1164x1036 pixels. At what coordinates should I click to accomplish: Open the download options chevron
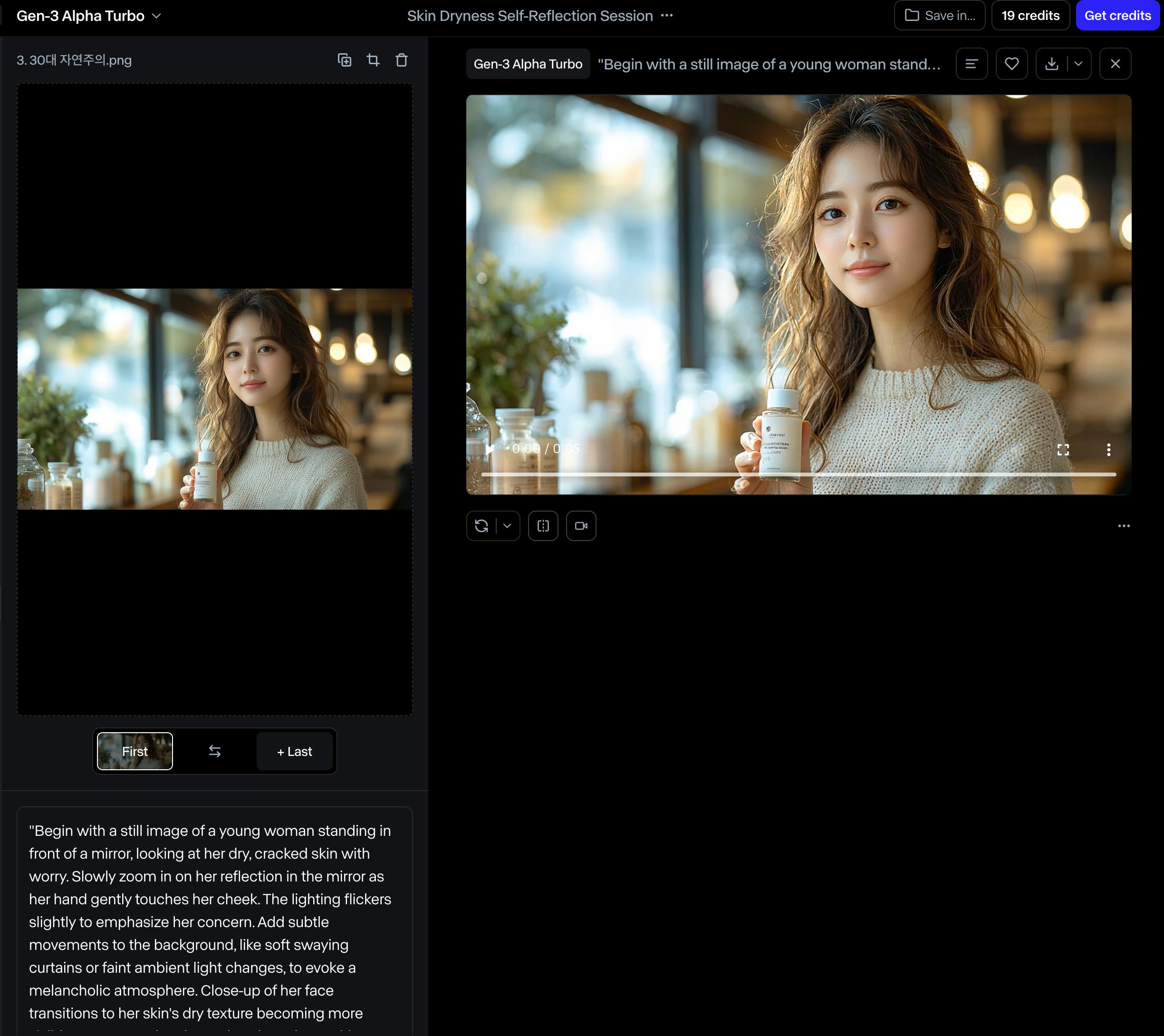(x=1078, y=64)
